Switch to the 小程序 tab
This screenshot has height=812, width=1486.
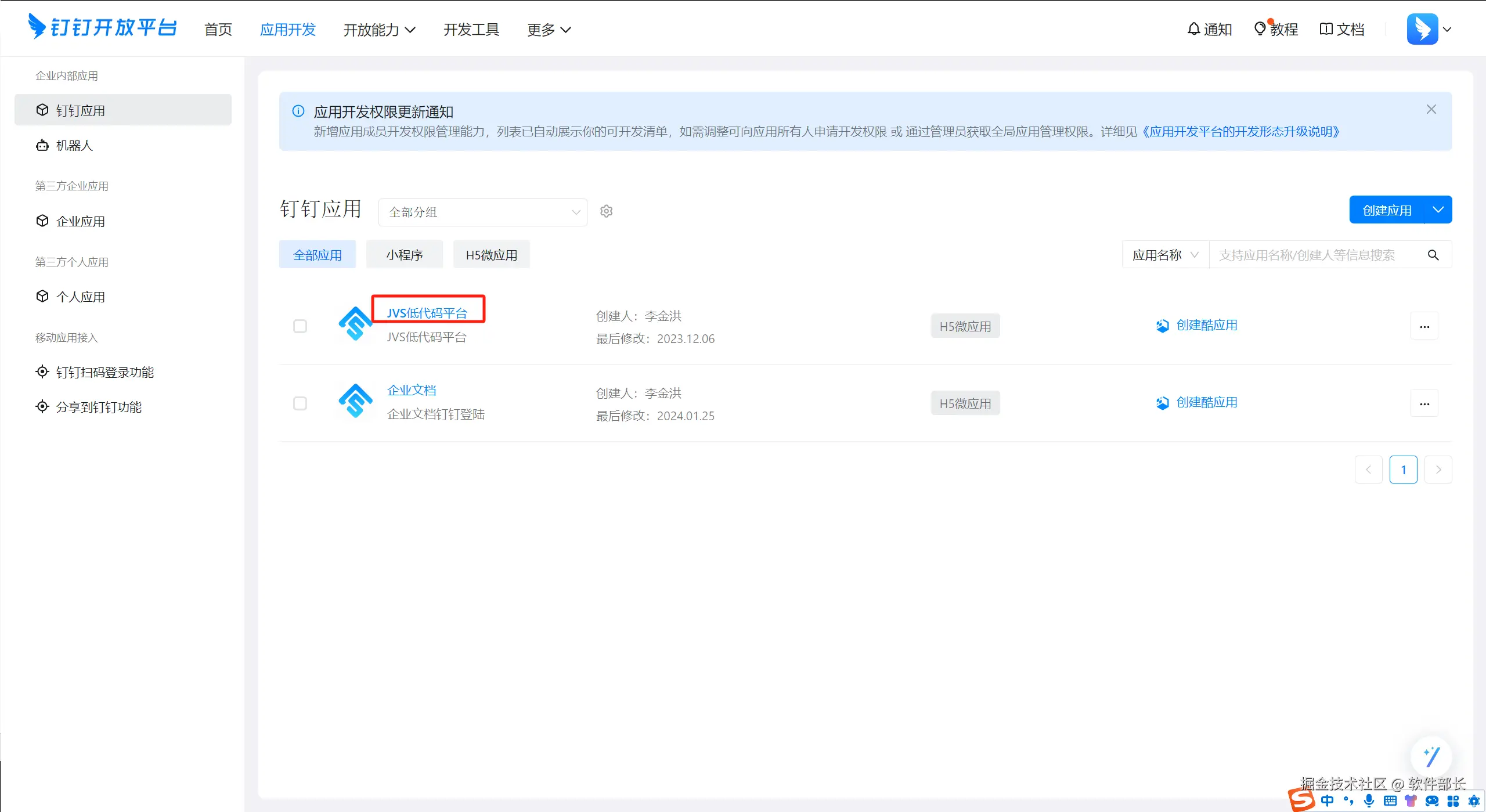click(x=404, y=255)
